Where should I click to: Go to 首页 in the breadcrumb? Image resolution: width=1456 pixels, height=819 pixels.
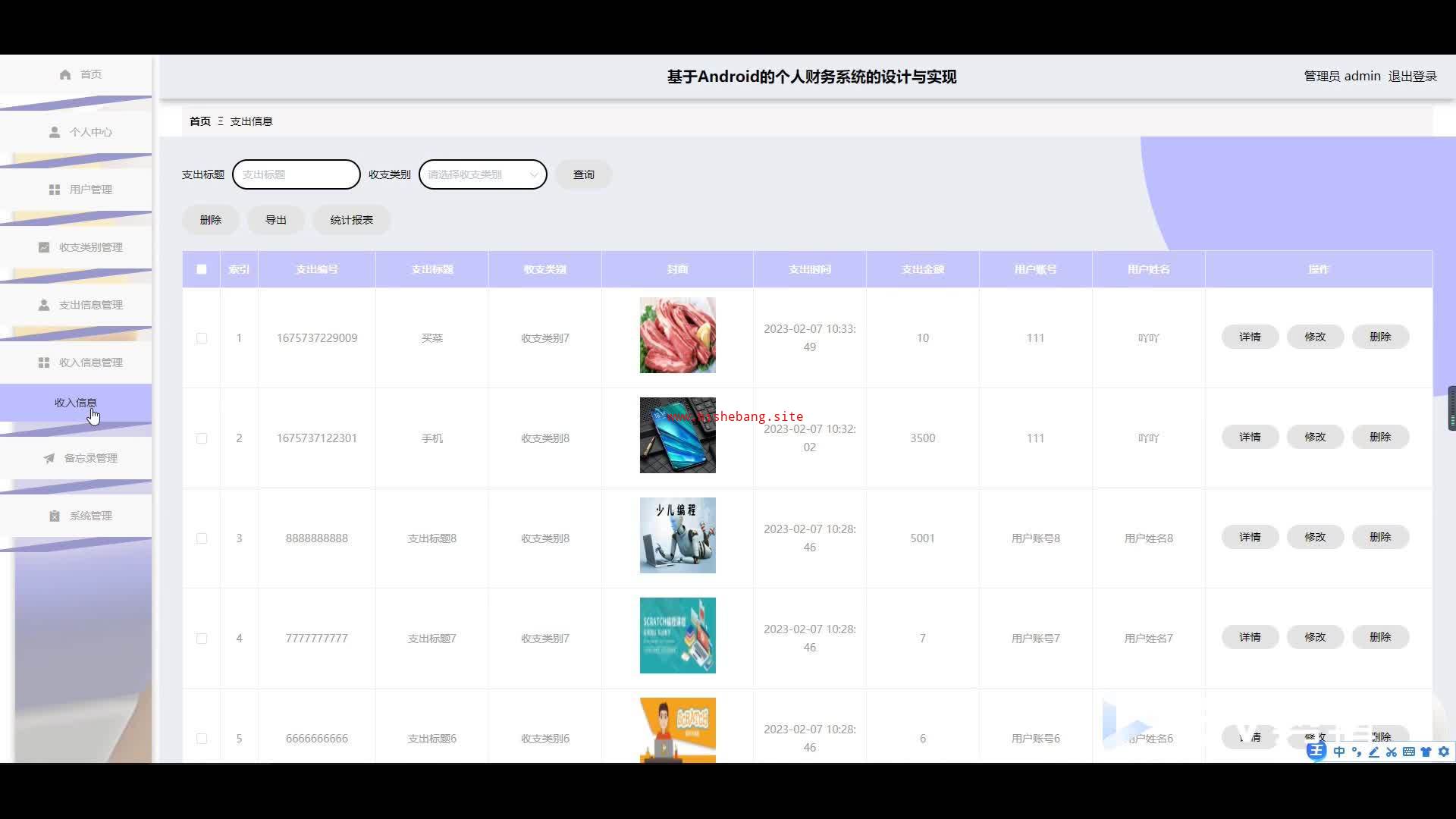pos(200,121)
